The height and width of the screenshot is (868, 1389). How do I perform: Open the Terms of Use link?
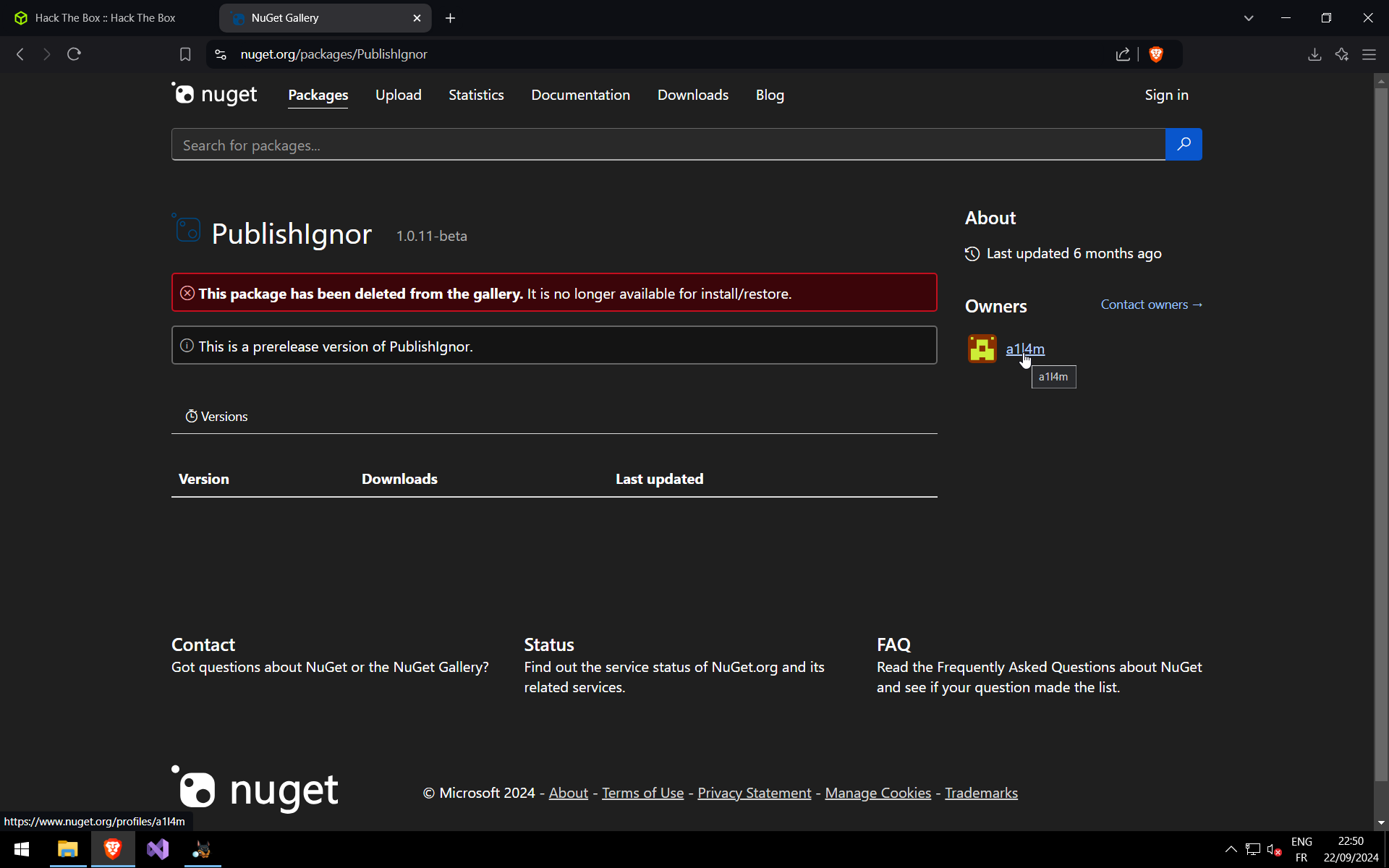(642, 793)
